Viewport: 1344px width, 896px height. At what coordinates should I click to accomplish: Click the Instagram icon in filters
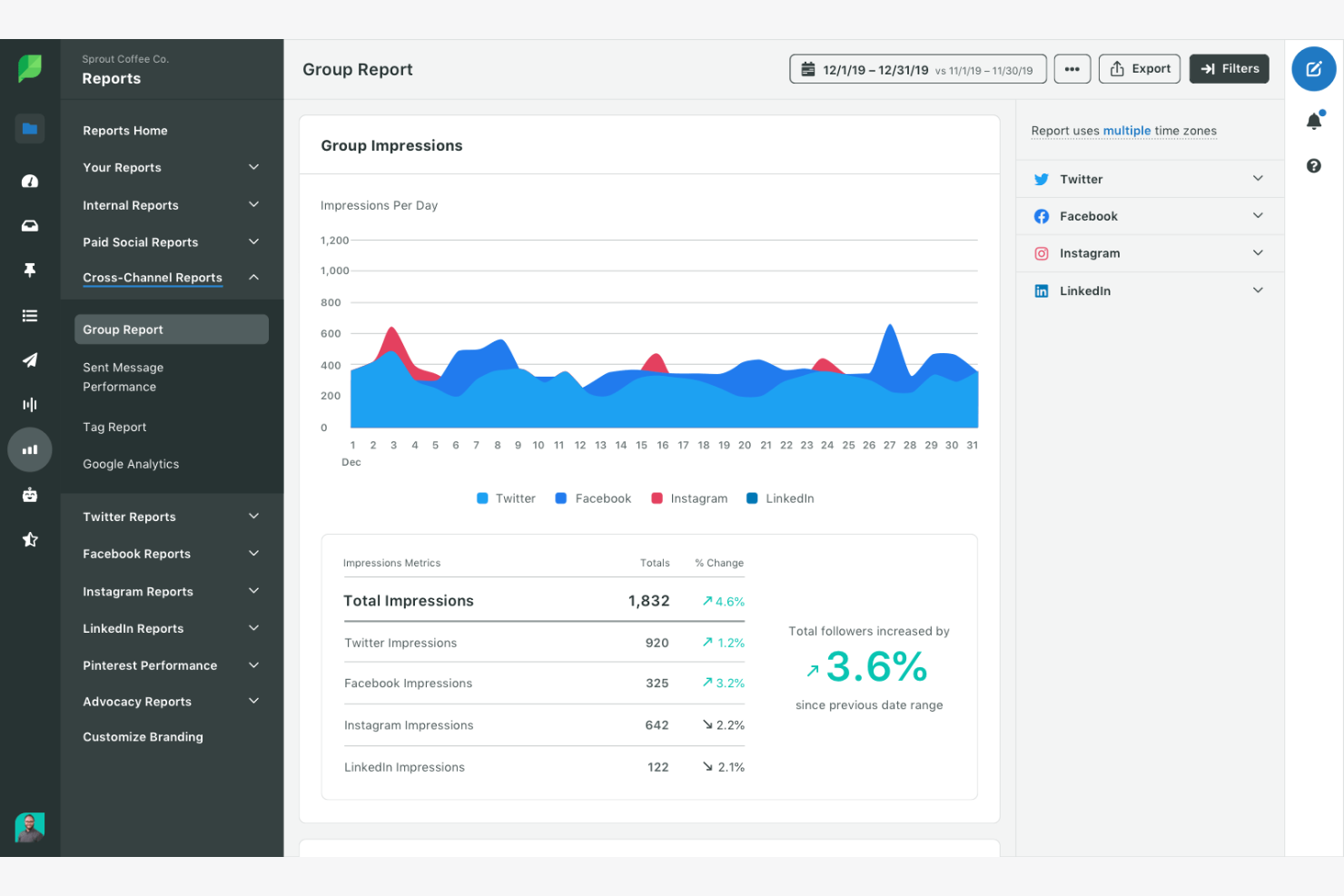(x=1042, y=254)
